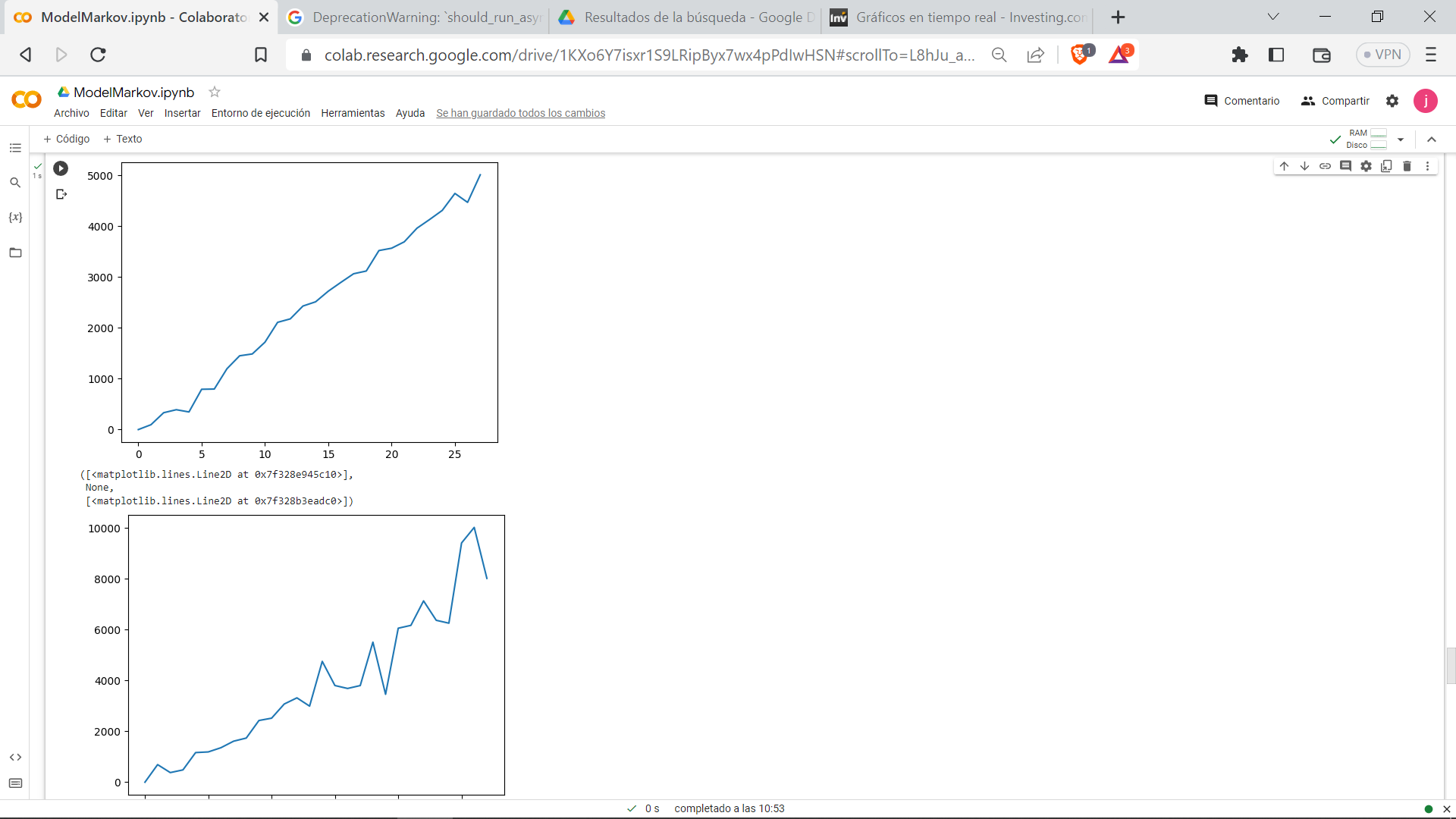The width and height of the screenshot is (1456, 819).
Task: Open table of contents sidebar icon
Action: pos(15,148)
